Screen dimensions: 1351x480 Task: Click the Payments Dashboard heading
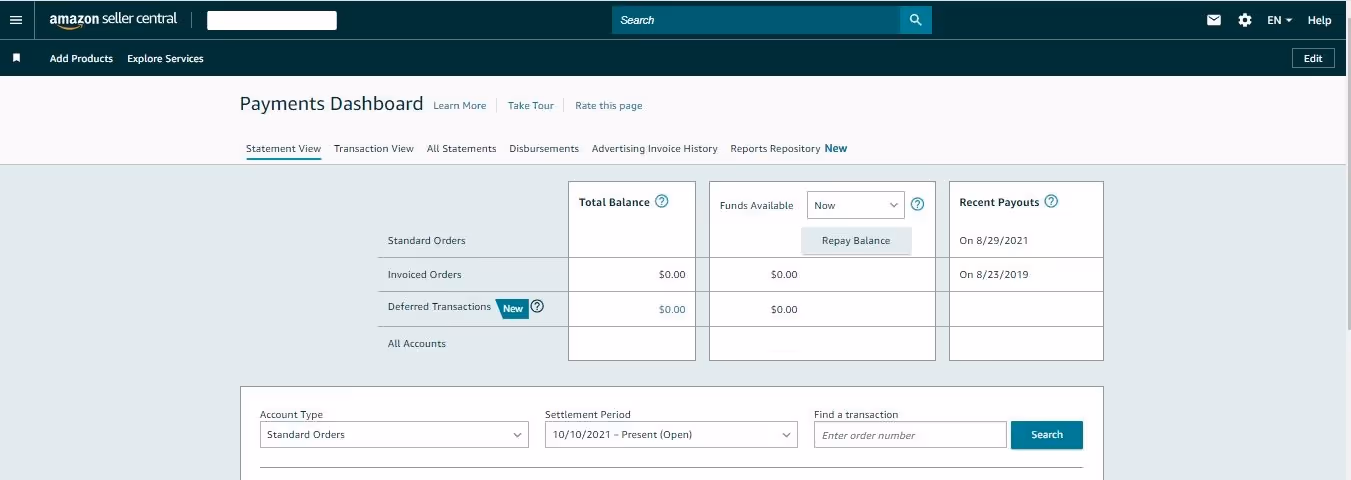coord(332,104)
